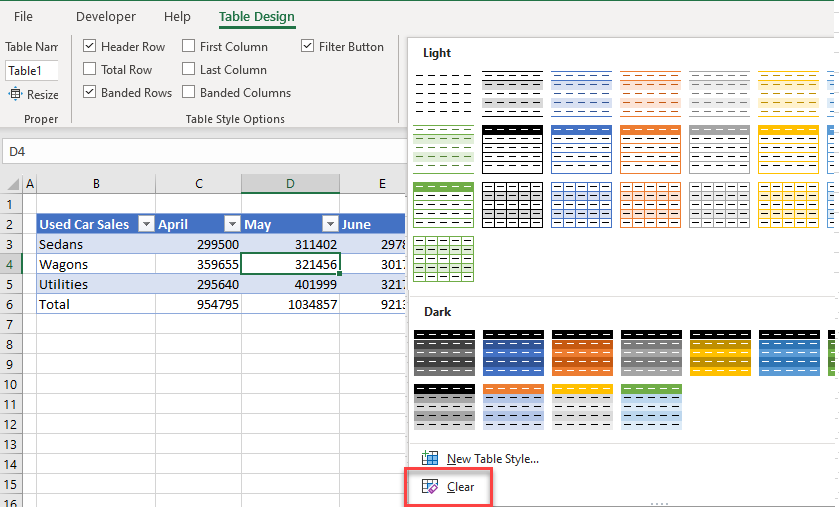Pick the light green banded table style
Image resolution: width=839 pixels, height=507 pixels.
444,146
